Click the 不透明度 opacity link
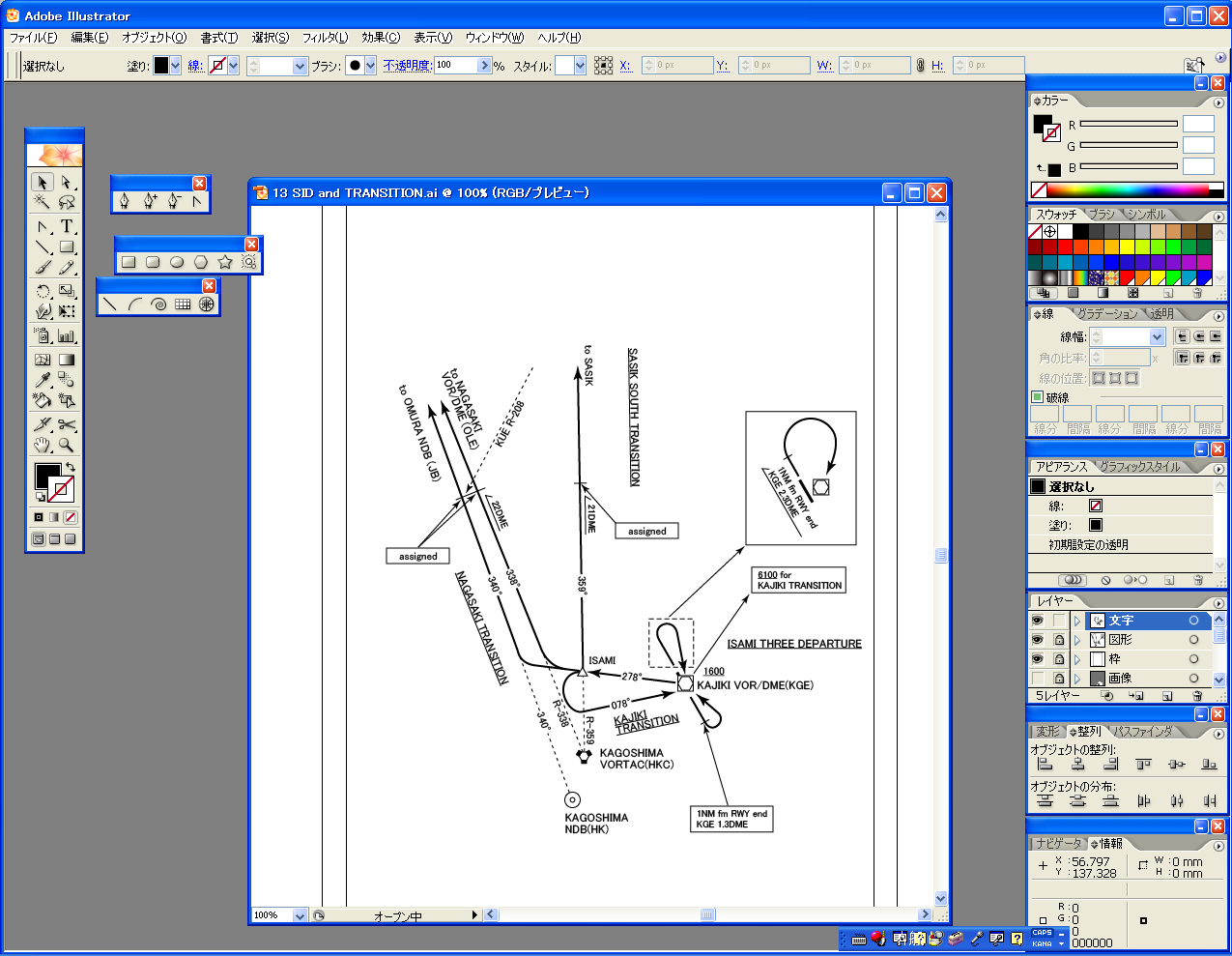 [x=407, y=66]
